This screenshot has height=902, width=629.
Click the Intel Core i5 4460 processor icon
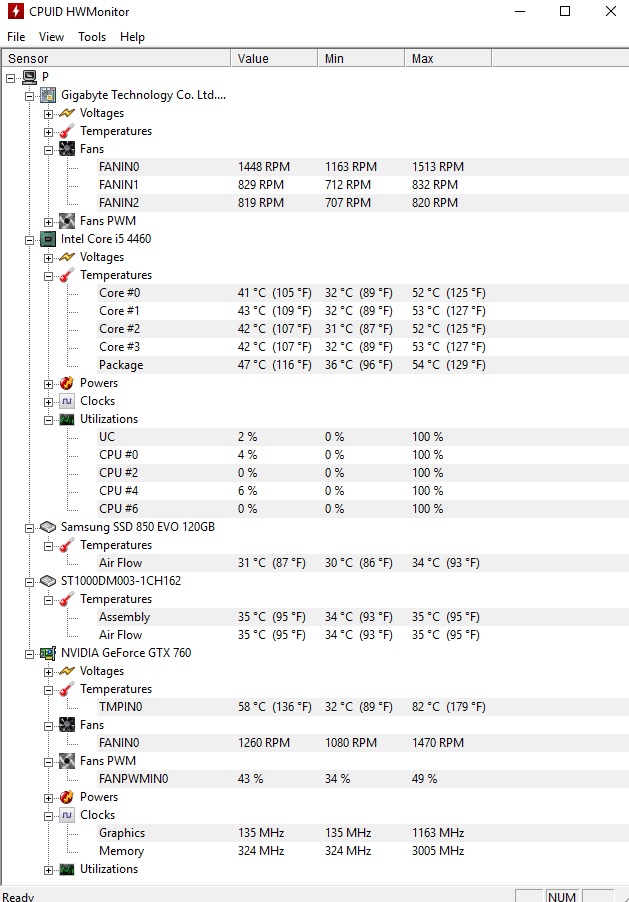point(47,239)
